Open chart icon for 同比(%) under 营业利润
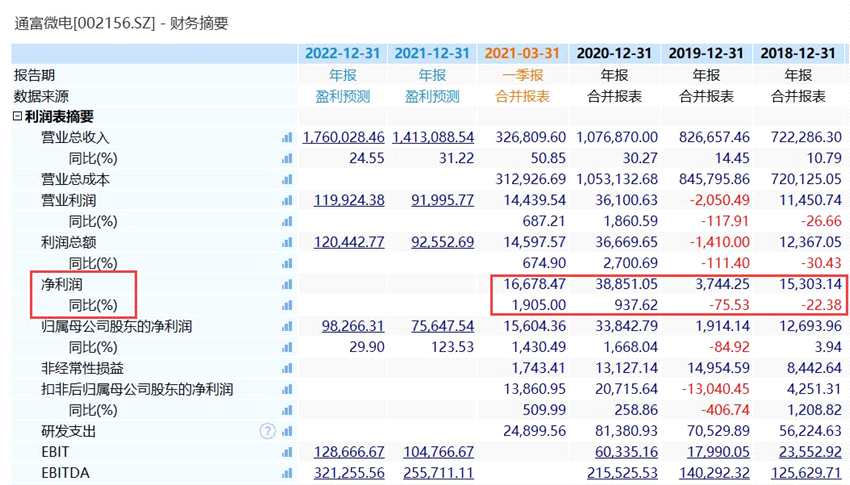850x485 pixels. point(287,221)
